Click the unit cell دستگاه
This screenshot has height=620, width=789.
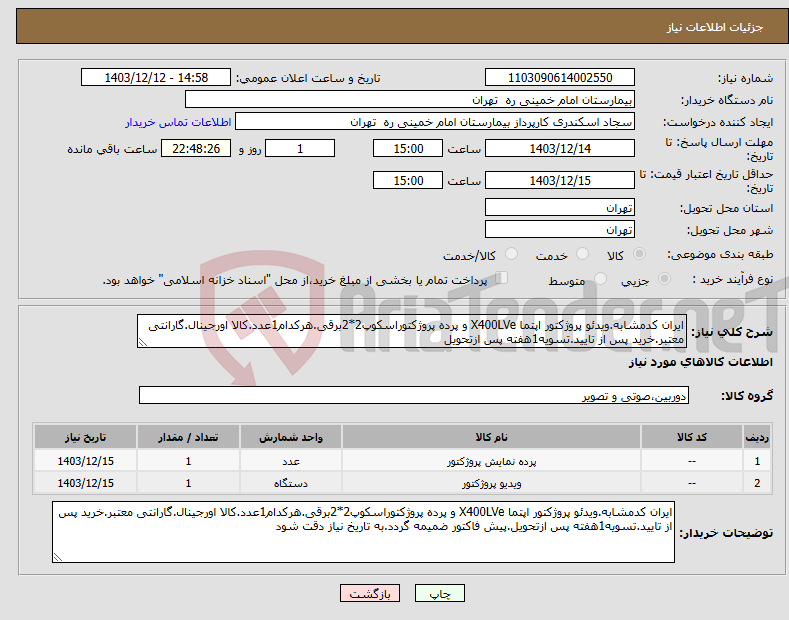click(x=291, y=484)
